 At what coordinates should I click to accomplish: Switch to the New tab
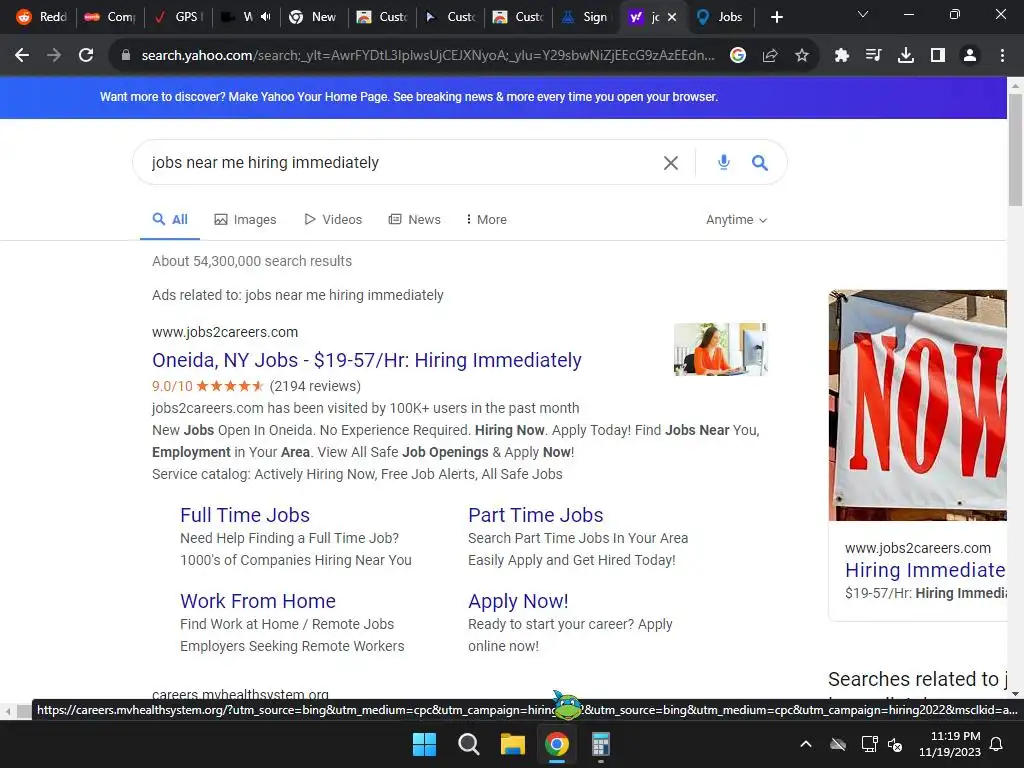pyautogui.click(x=313, y=17)
